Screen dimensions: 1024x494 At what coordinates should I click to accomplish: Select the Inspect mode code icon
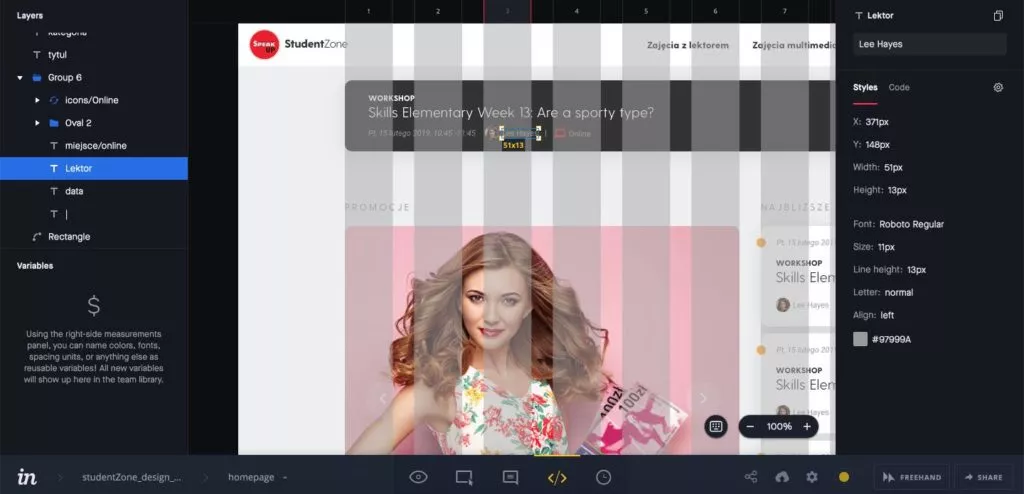[x=557, y=477]
